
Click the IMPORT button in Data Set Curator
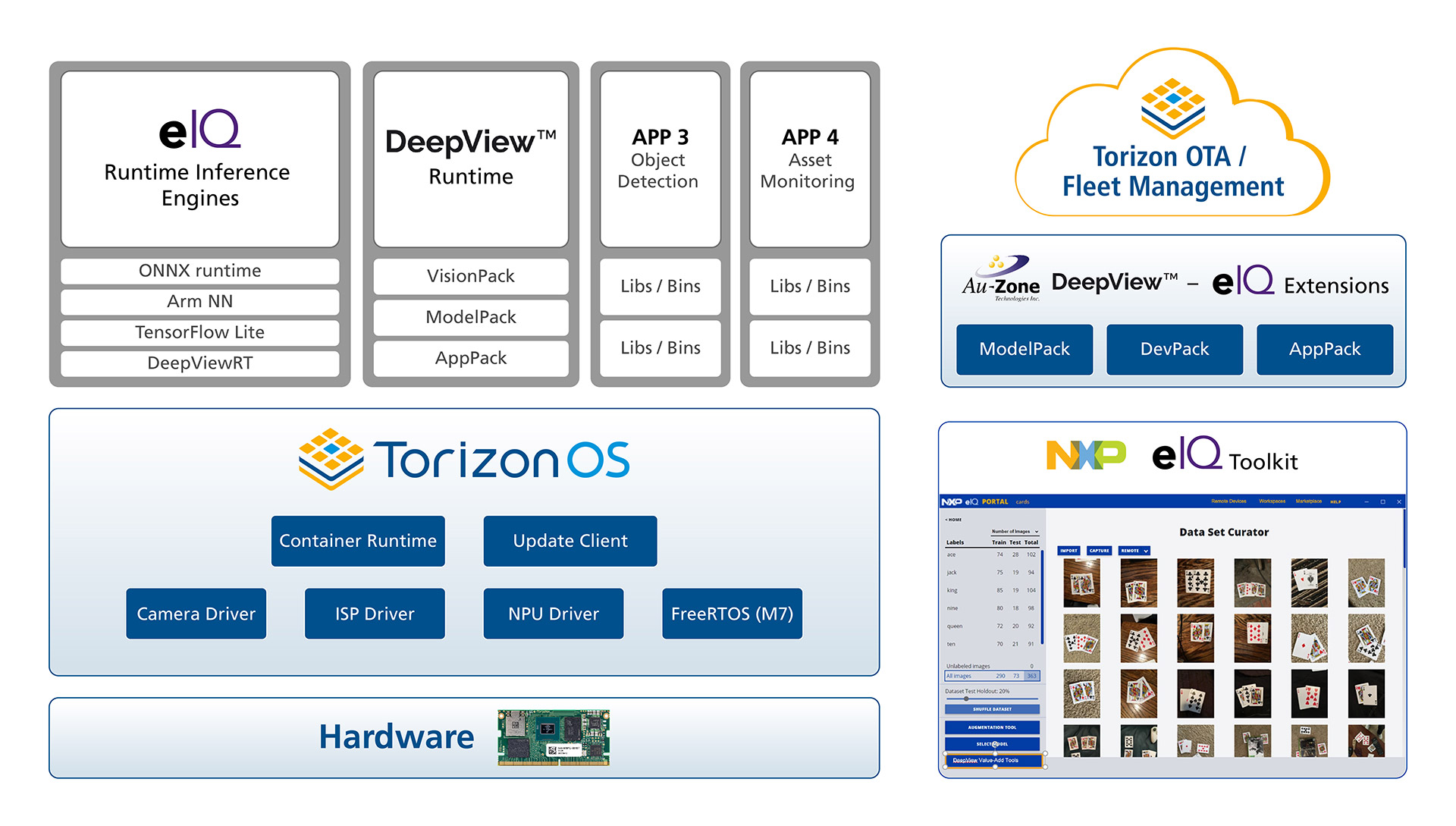(1068, 551)
